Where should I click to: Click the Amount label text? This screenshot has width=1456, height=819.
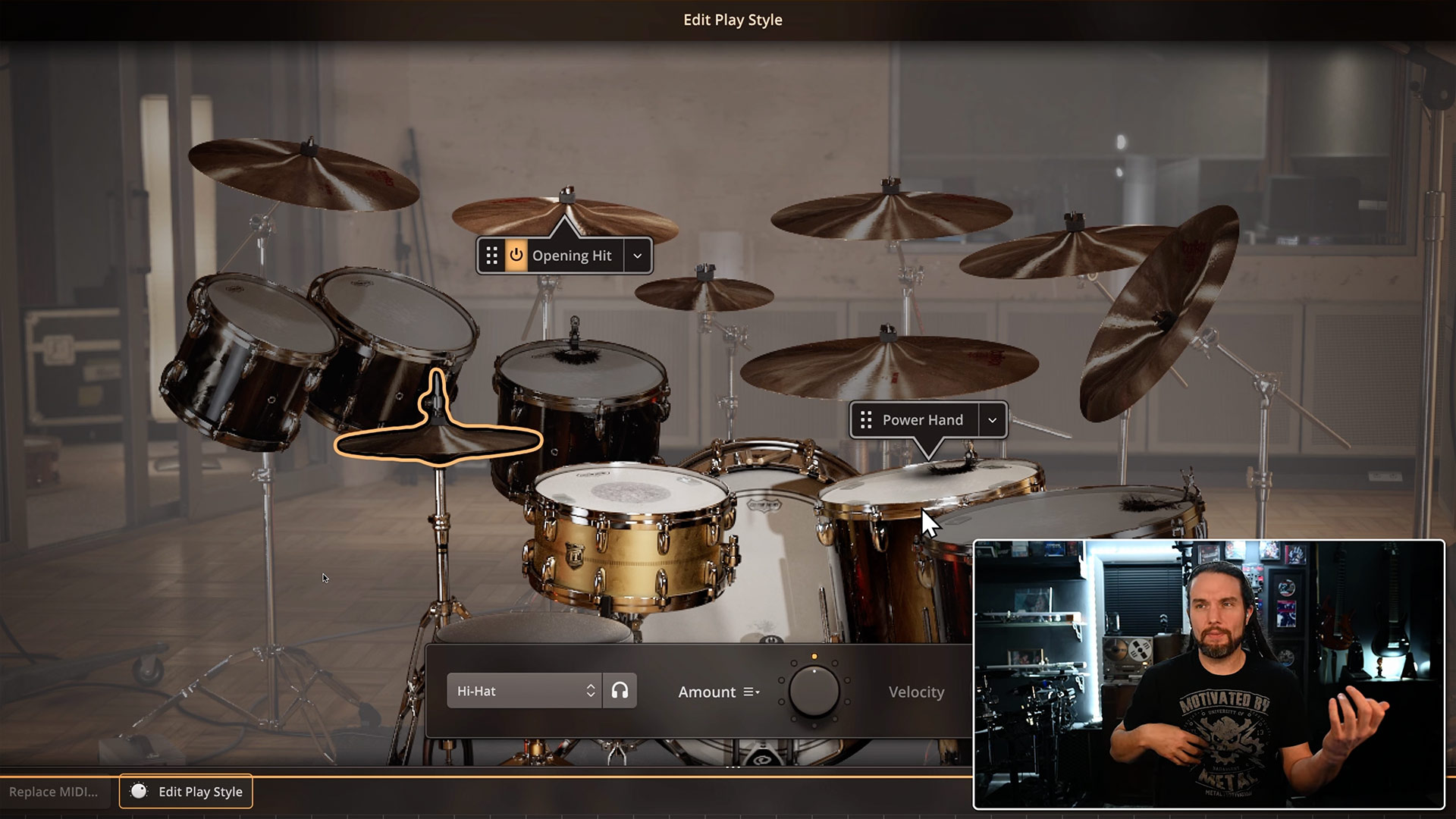coord(707,692)
